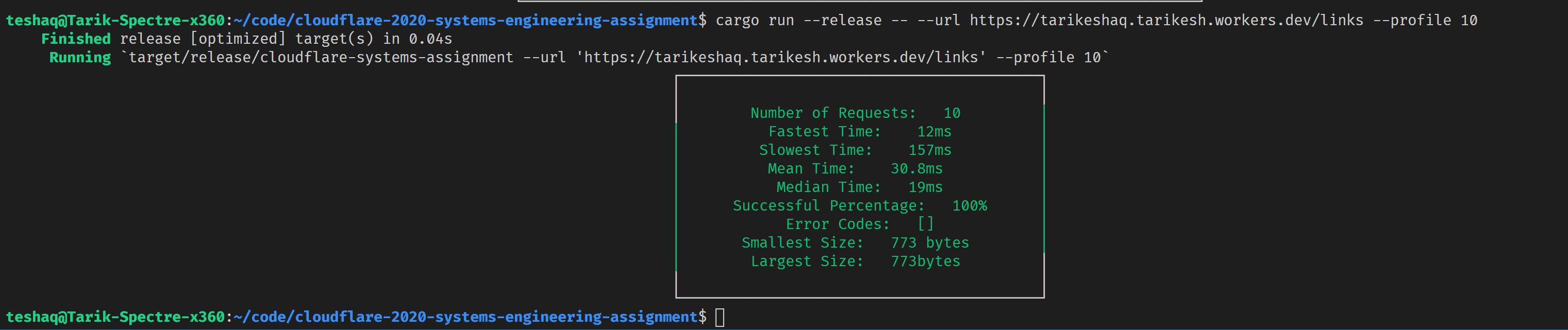Click the 'Smallest Size: 773 bytes' line
This screenshot has width=1568, height=330.
pos(855,242)
